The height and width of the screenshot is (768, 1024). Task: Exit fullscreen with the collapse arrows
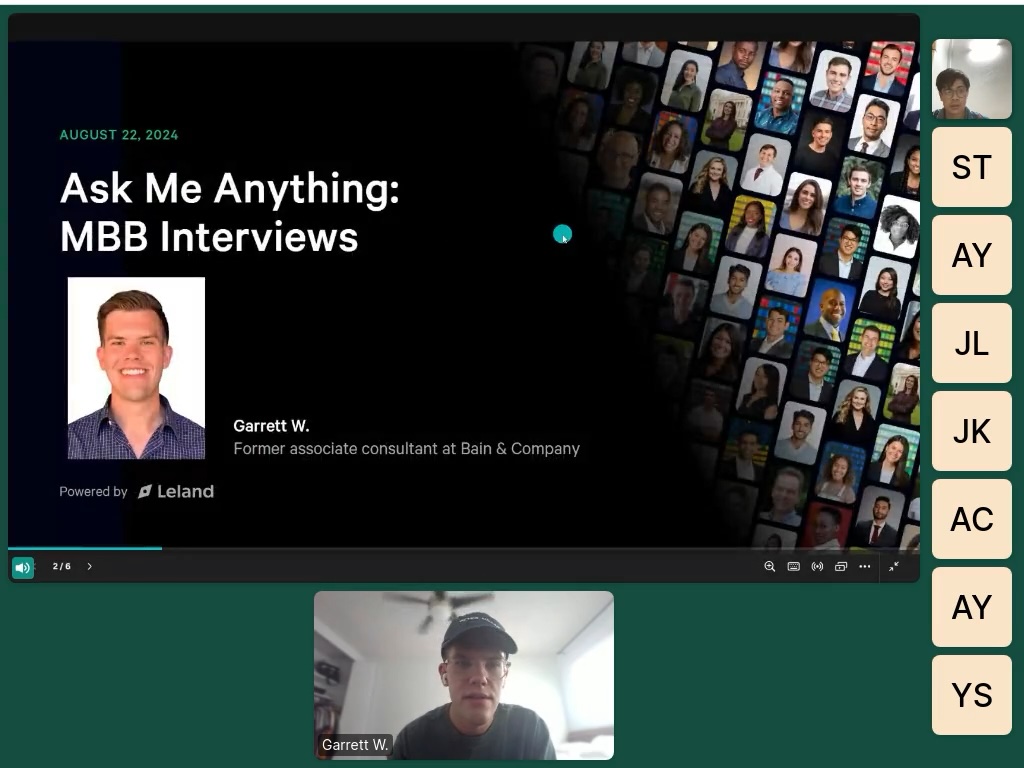tap(893, 566)
